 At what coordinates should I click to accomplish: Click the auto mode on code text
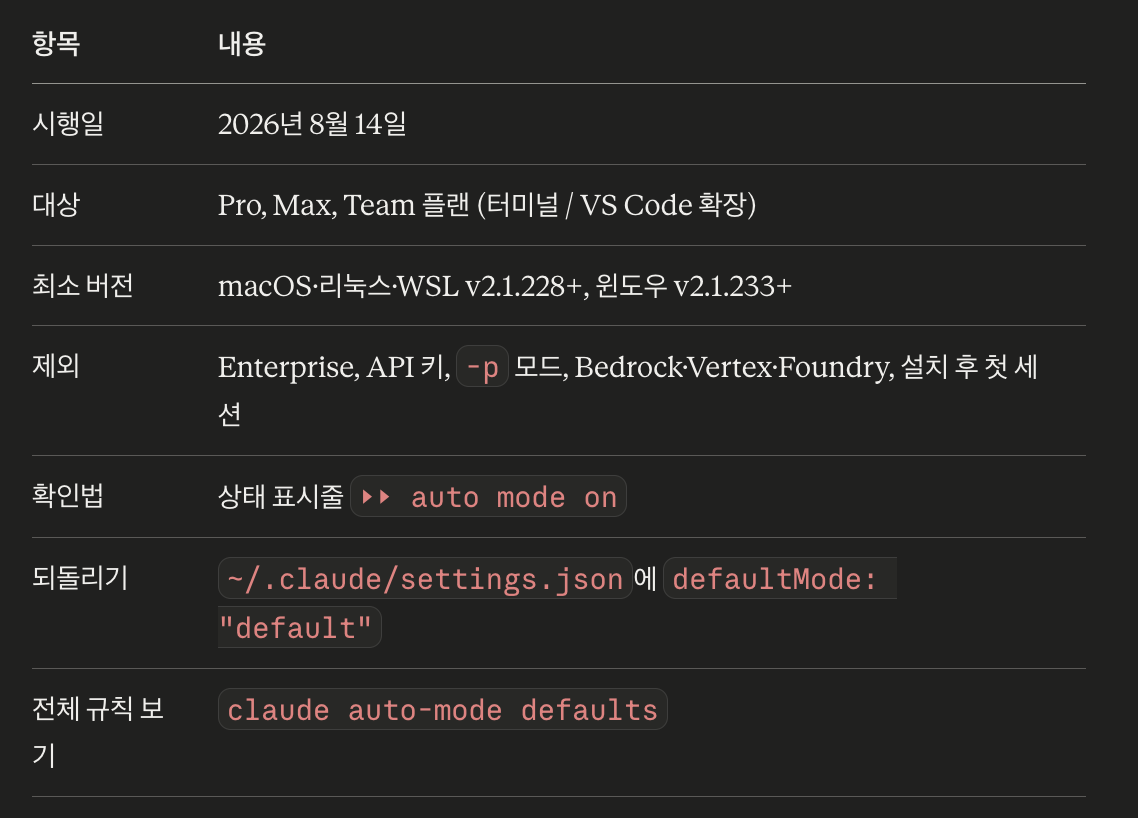click(x=514, y=498)
